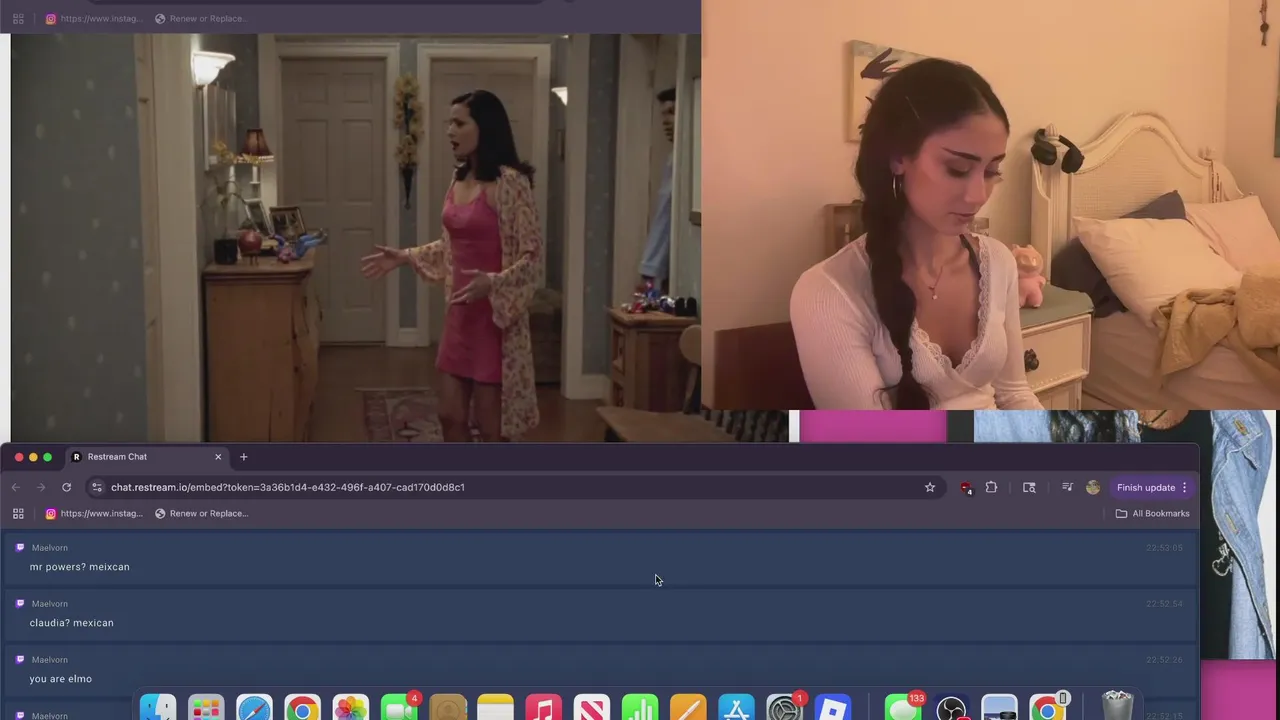Close the Restream Chat tab

218,457
